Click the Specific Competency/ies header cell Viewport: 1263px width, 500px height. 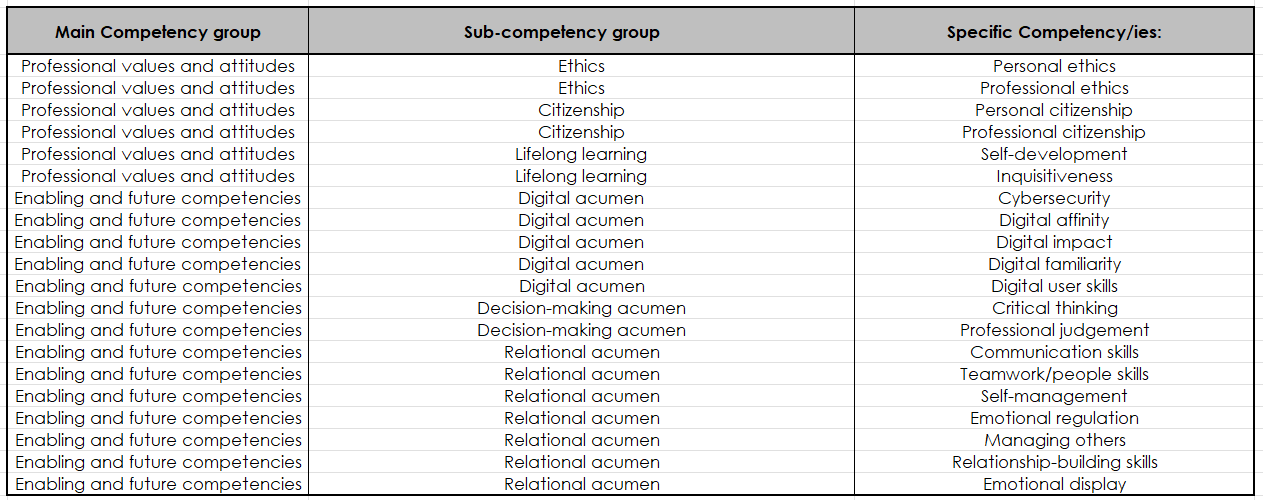[1054, 32]
